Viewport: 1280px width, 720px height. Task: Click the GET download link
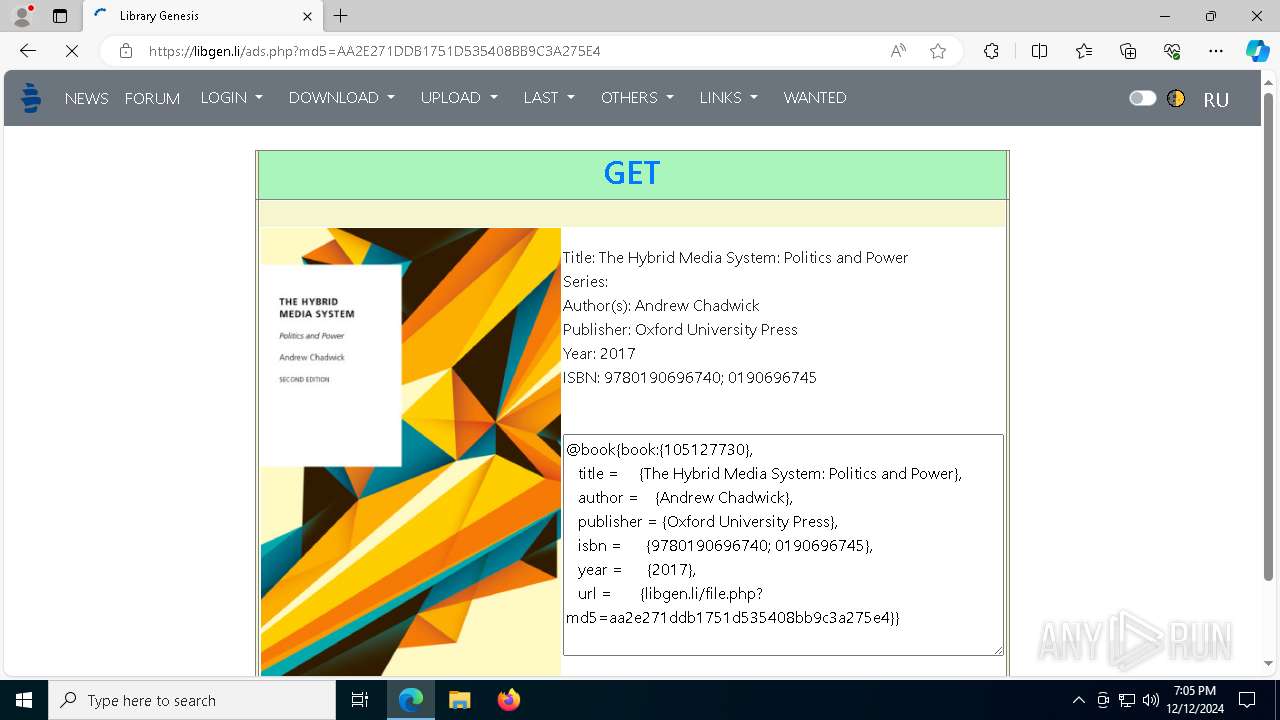click(632, 174)
